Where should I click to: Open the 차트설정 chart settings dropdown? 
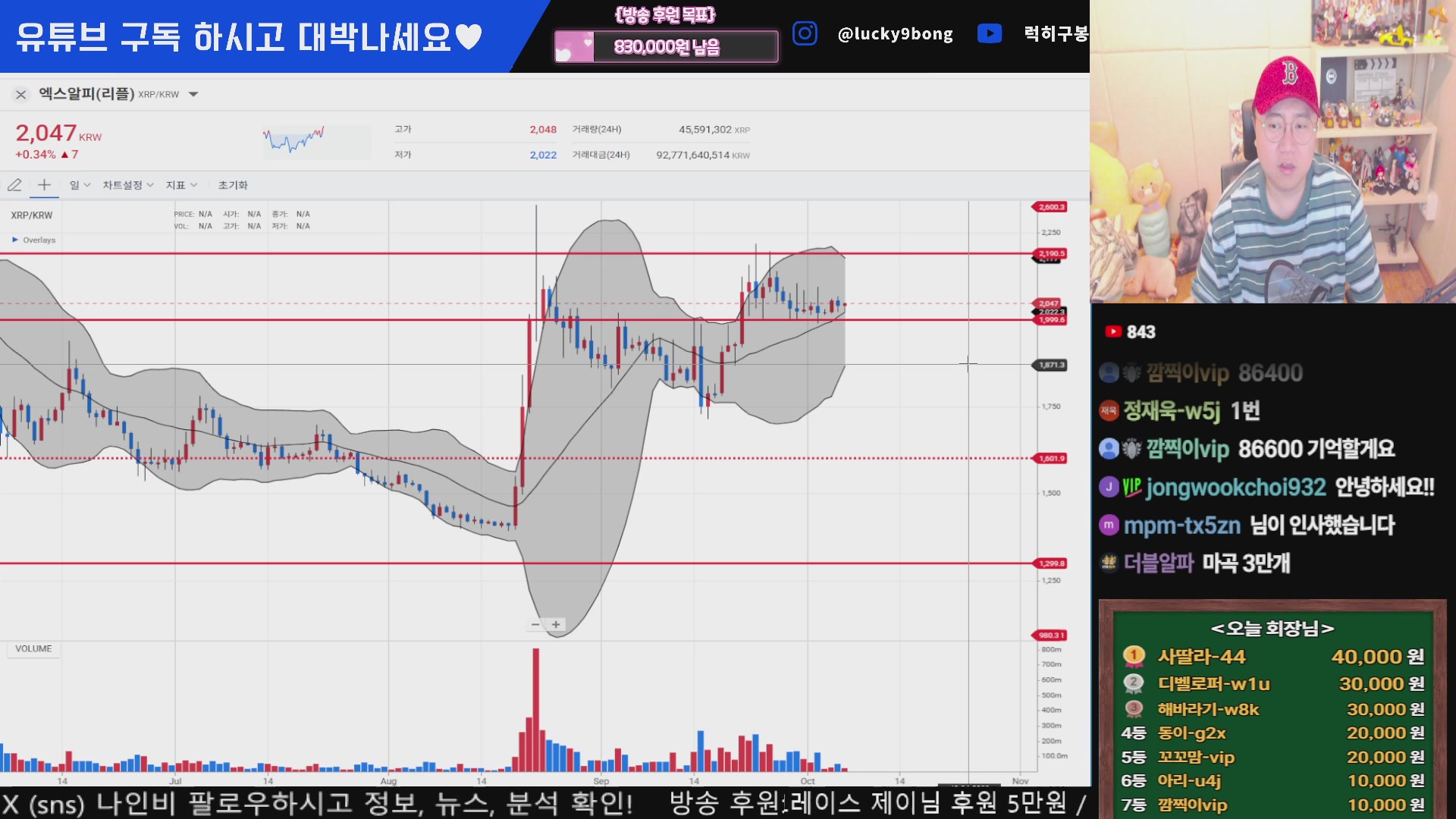click(128, 185)
